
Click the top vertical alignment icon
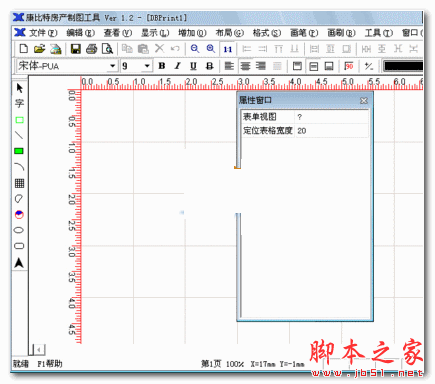click(x=297, y=66)
